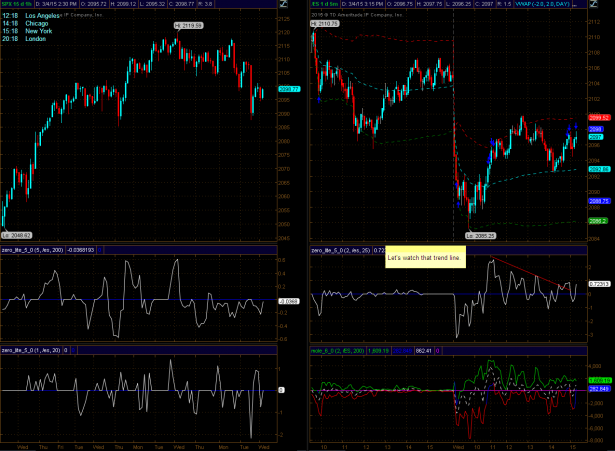Click the zero_lite (1, /es, 20) study label
This screenshot has width=615, height=451.
(x=31, y=350)
